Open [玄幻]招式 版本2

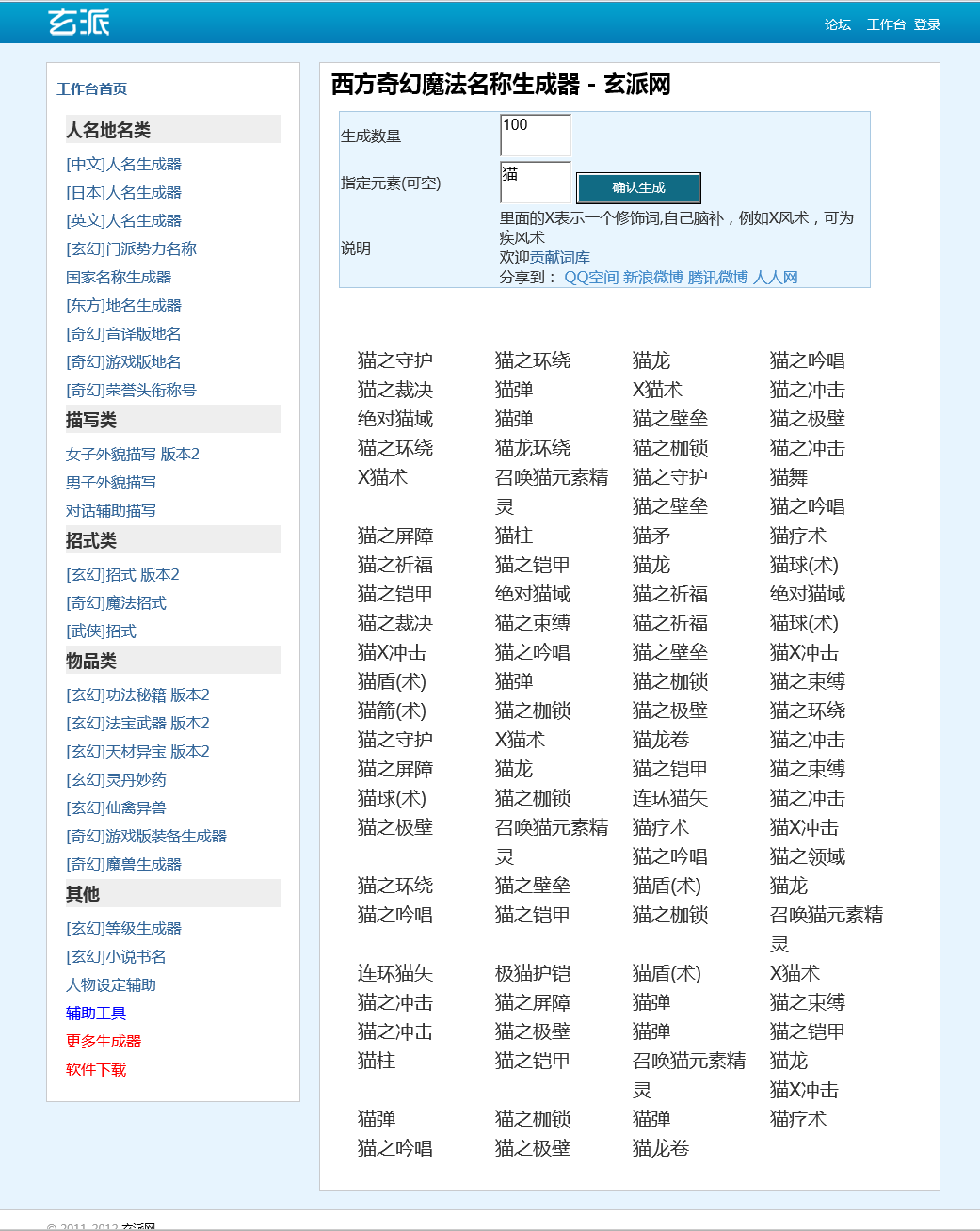point(122,574)
